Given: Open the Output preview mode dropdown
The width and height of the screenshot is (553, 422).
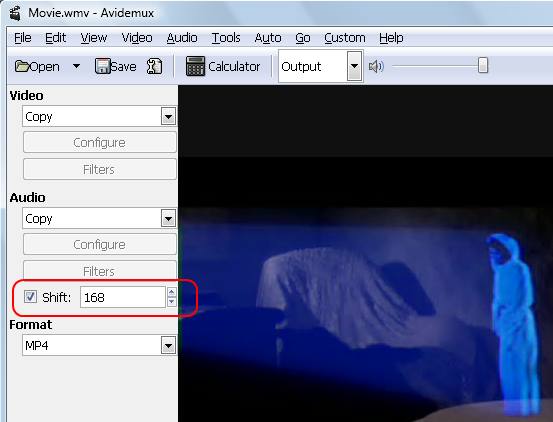Looking at the screenshot, I should click(x=354, y=66).
